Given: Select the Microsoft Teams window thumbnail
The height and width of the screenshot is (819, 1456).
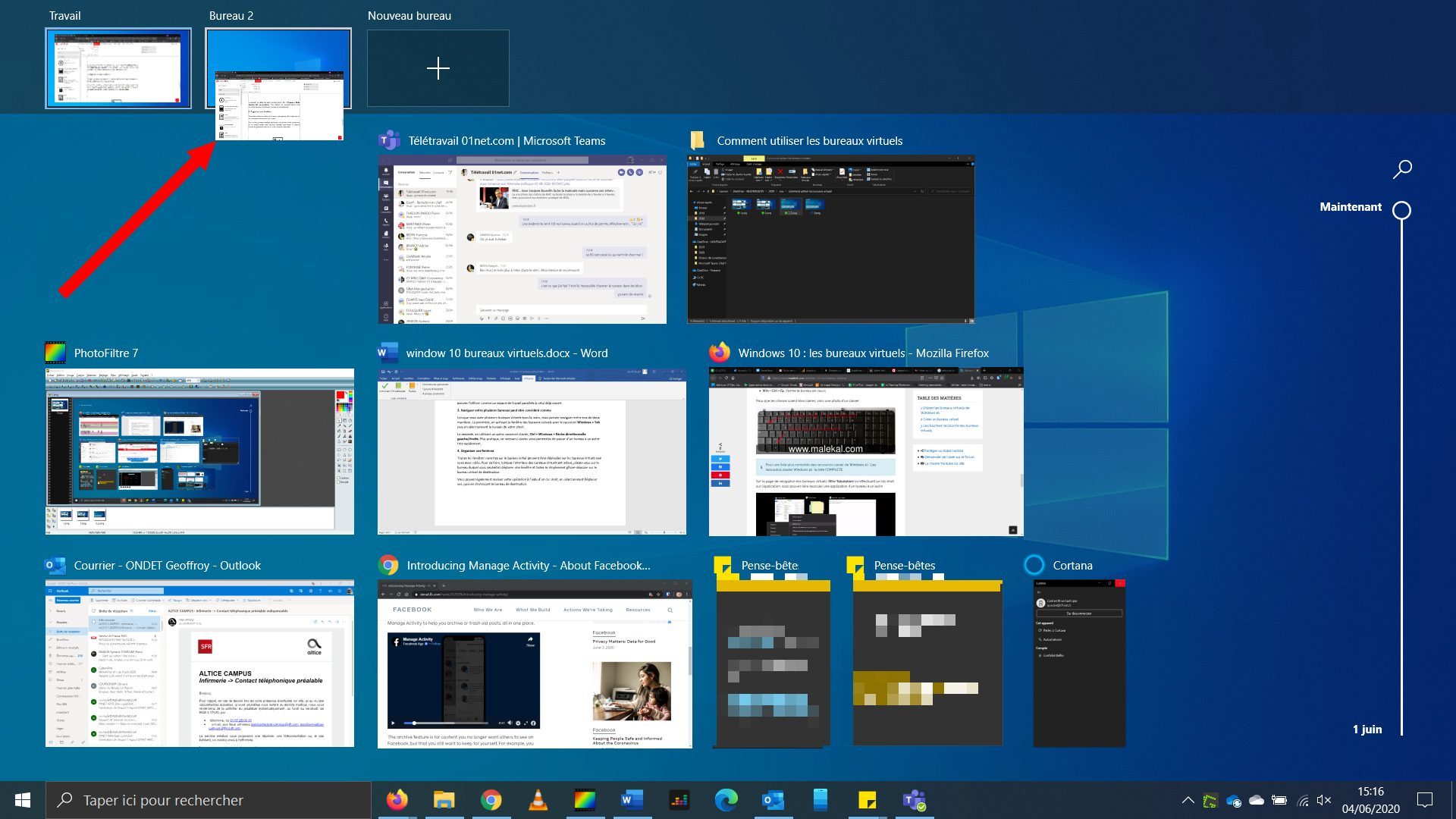Looking at the screenshot, I should click(x=522, y=240).
